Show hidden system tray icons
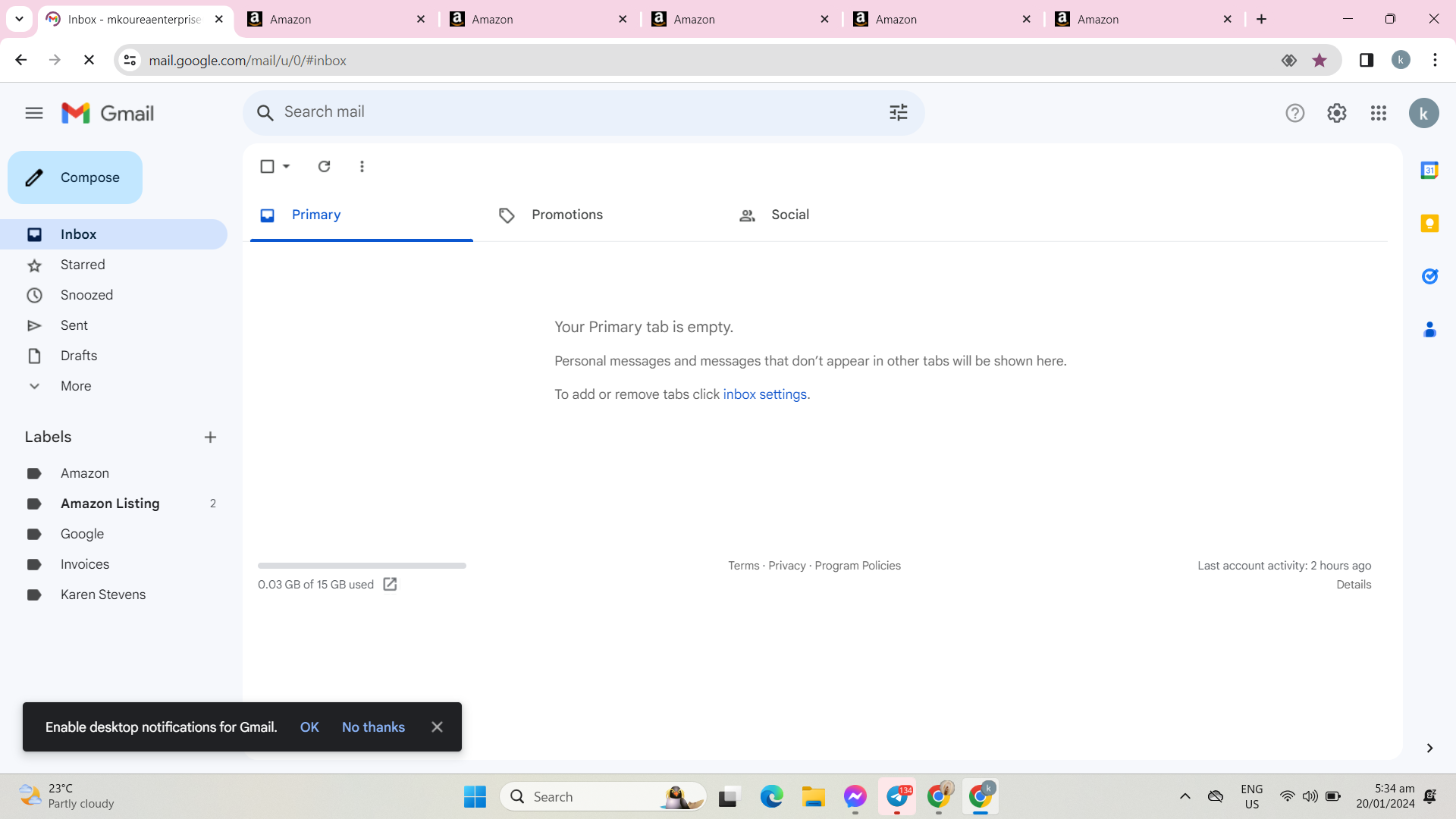Image resolution: width=1456 pixels, height=819 pixels. tap(1185, 796)
